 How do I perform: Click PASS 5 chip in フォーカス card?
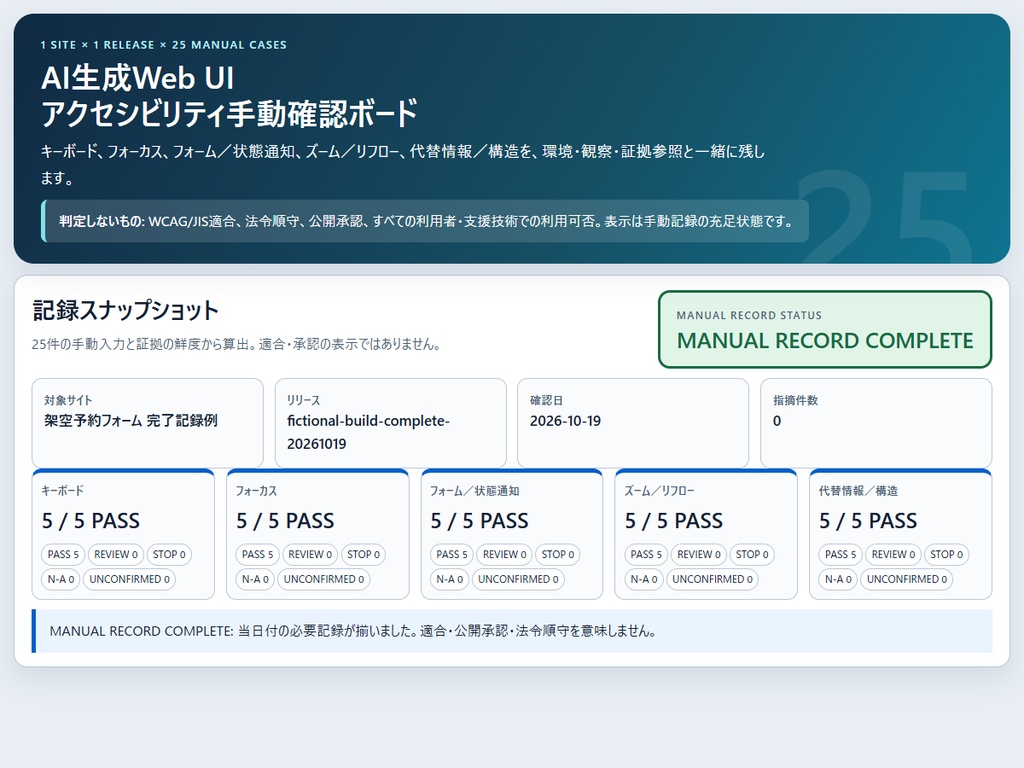click(257, 554)
